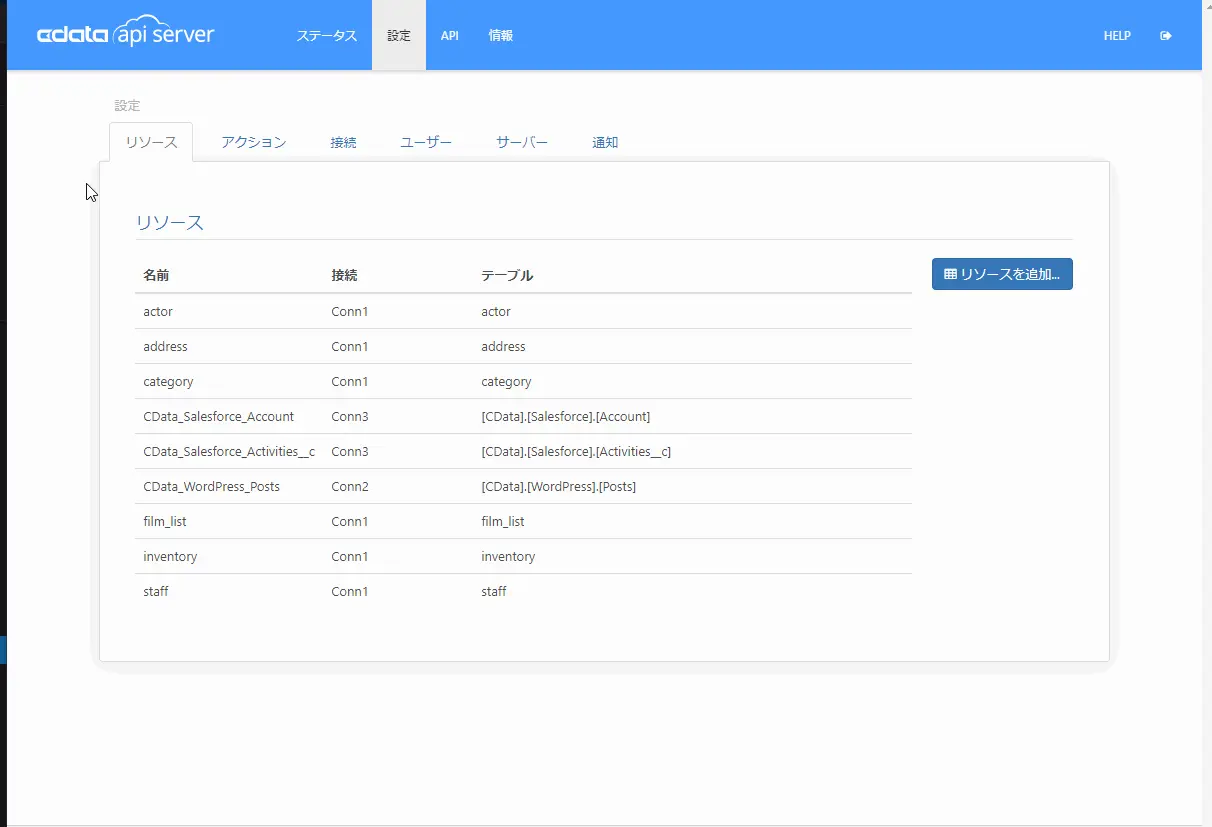Select the リソース tab
The image size is (1212, 827).
tap(150, 142)
